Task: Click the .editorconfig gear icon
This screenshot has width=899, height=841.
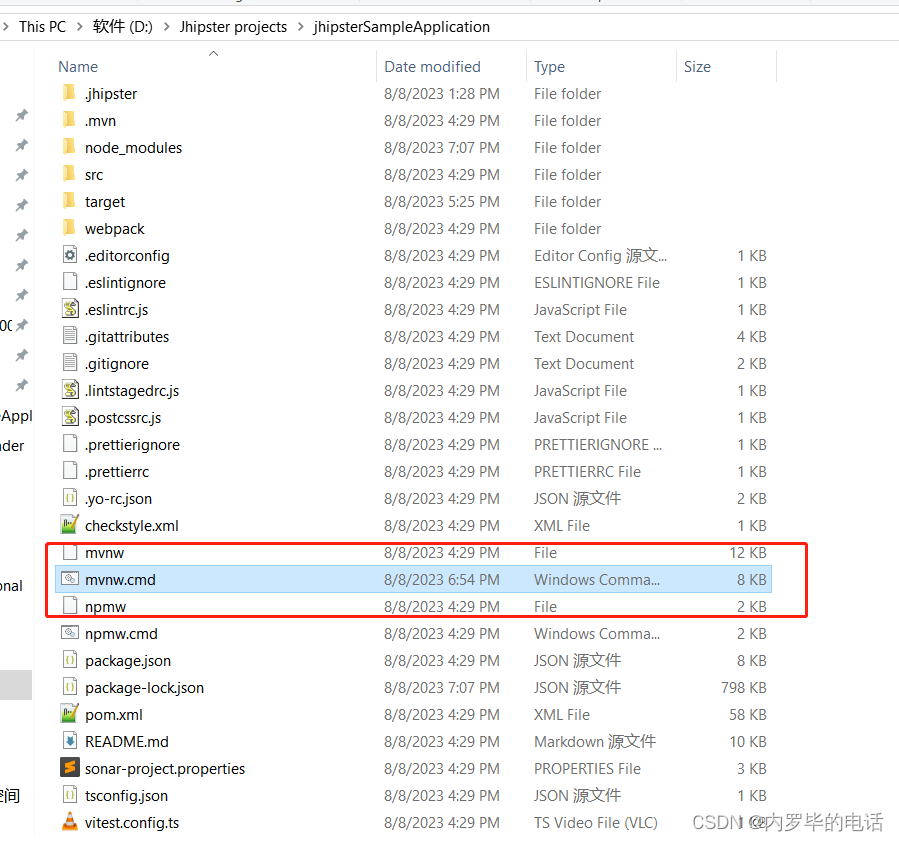Action: point(69,255)
